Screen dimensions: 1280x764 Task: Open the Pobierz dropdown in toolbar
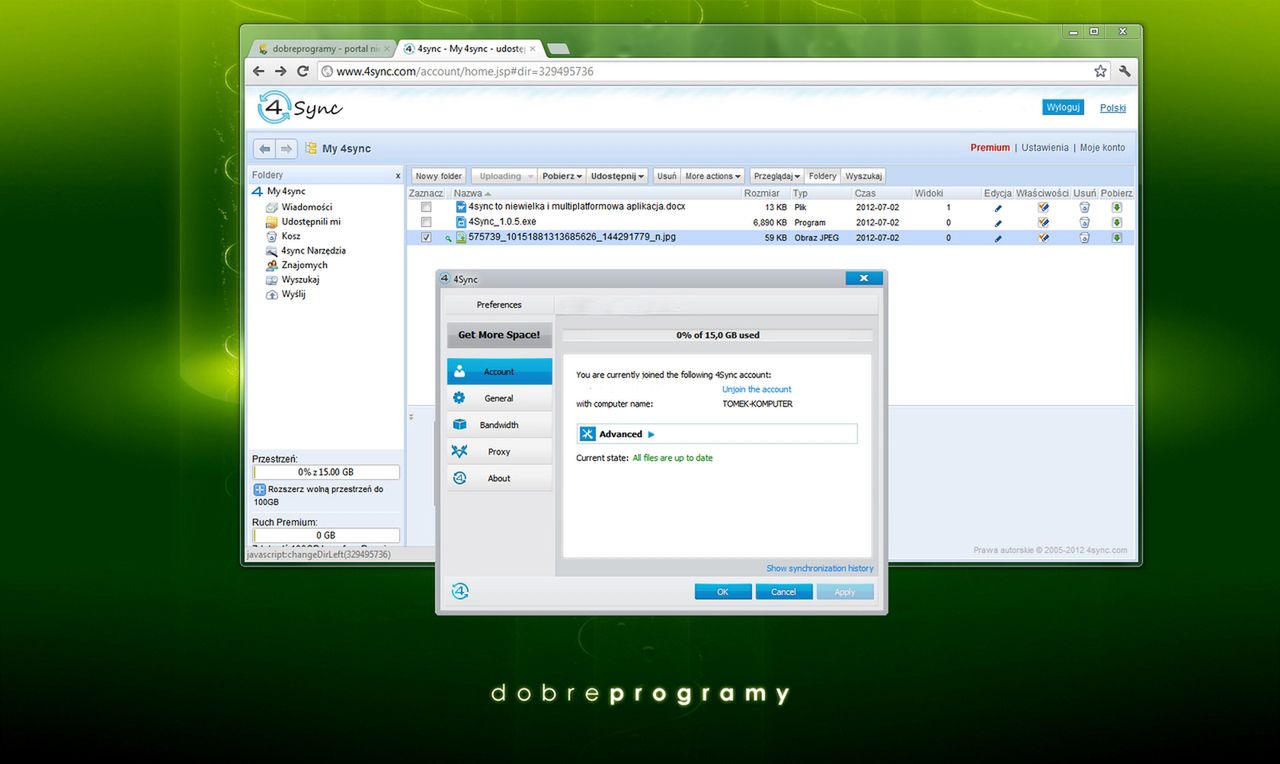[x=562, y=176]
